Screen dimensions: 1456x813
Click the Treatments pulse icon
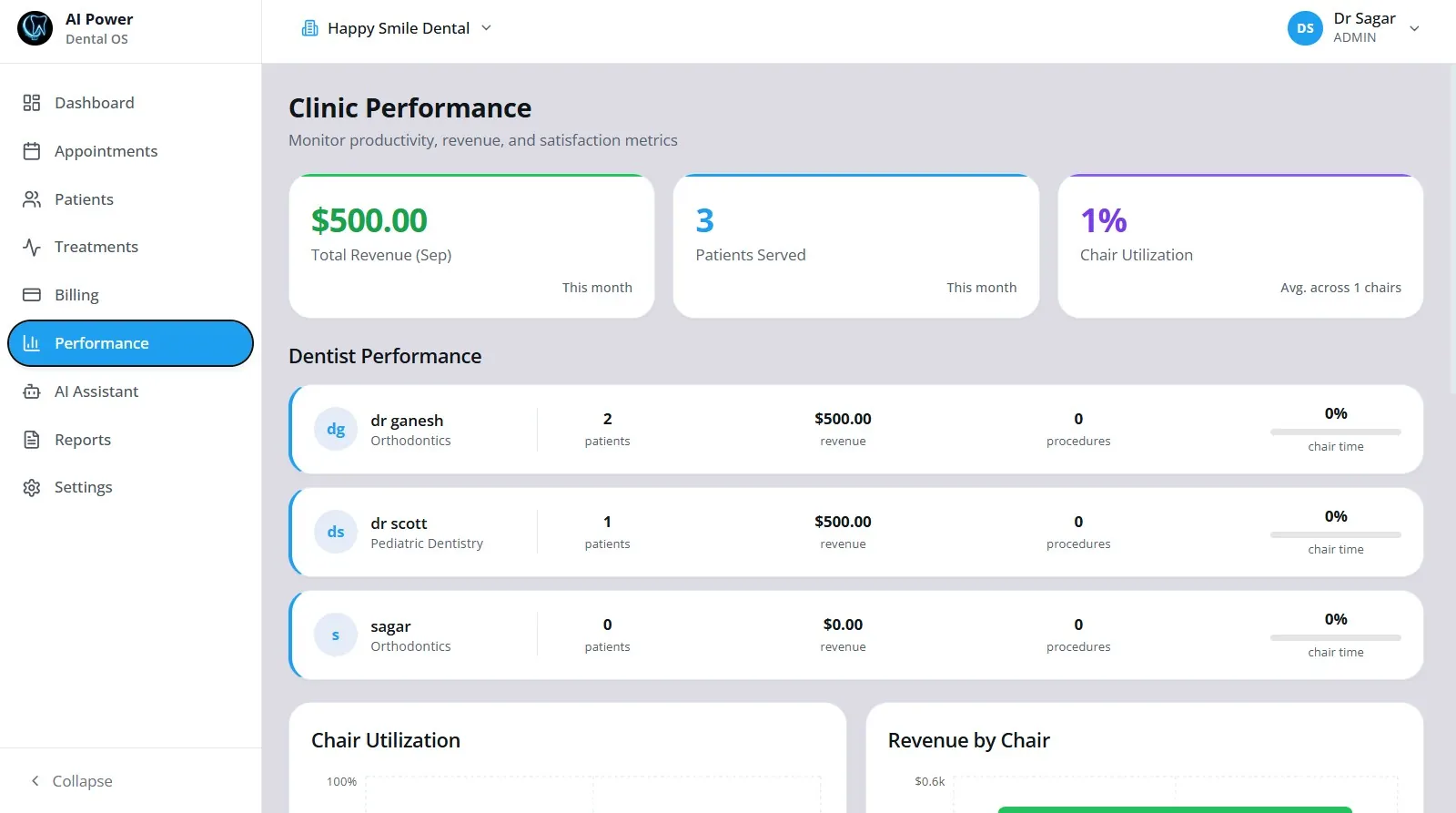32,247
